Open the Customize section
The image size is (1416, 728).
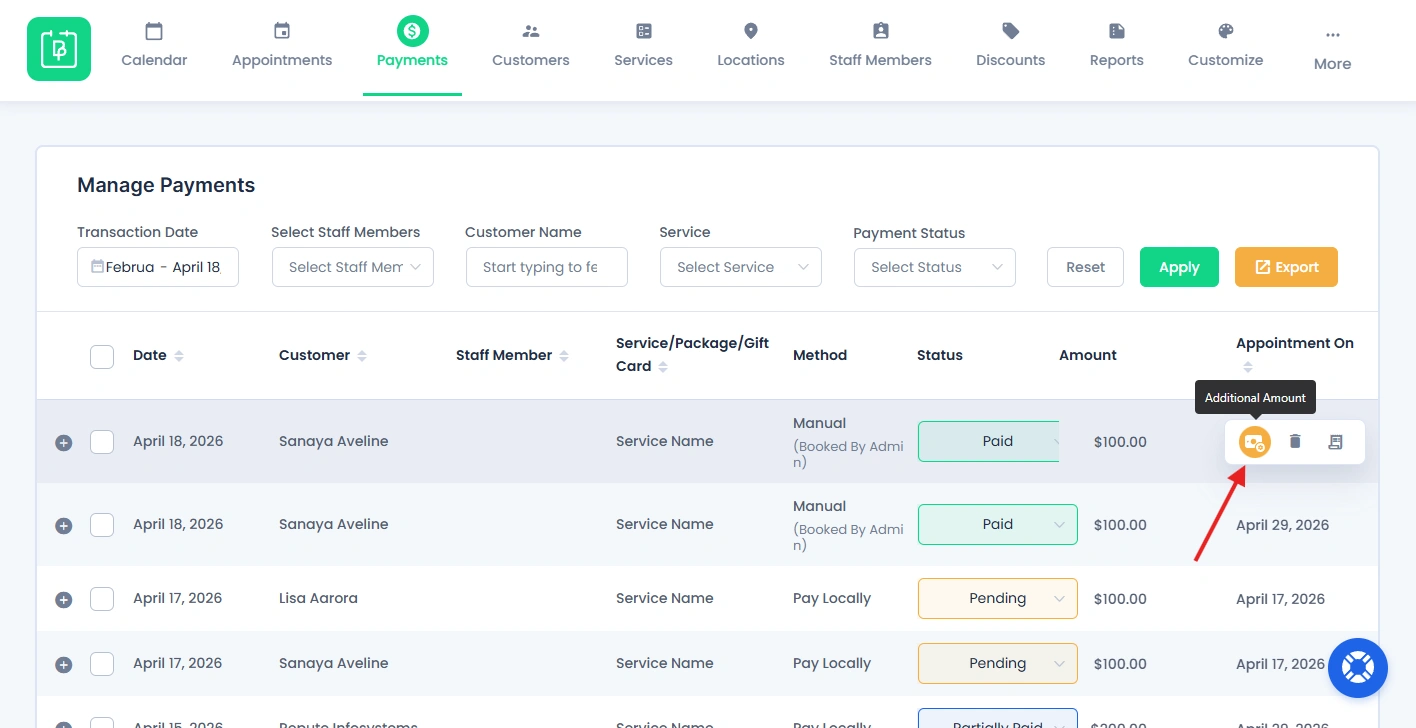(x=1226, y=46)
